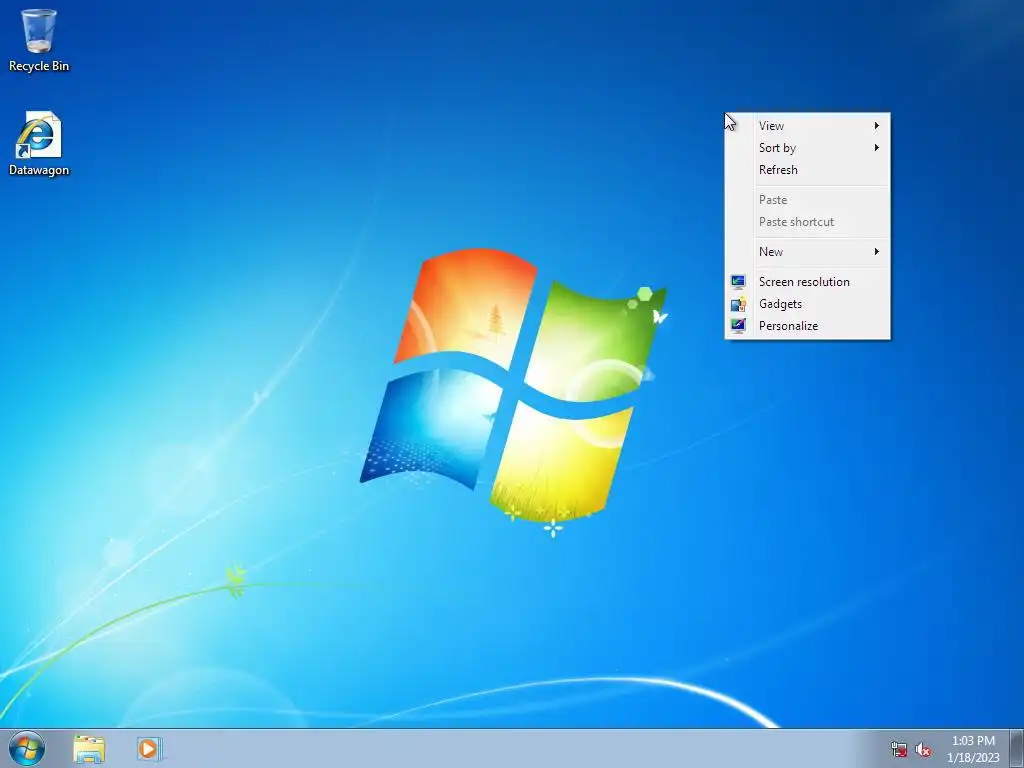Screen dimensions: 1024x768
Task: Expand the arrow beside Sort by
Action: (x=877, y=148)
